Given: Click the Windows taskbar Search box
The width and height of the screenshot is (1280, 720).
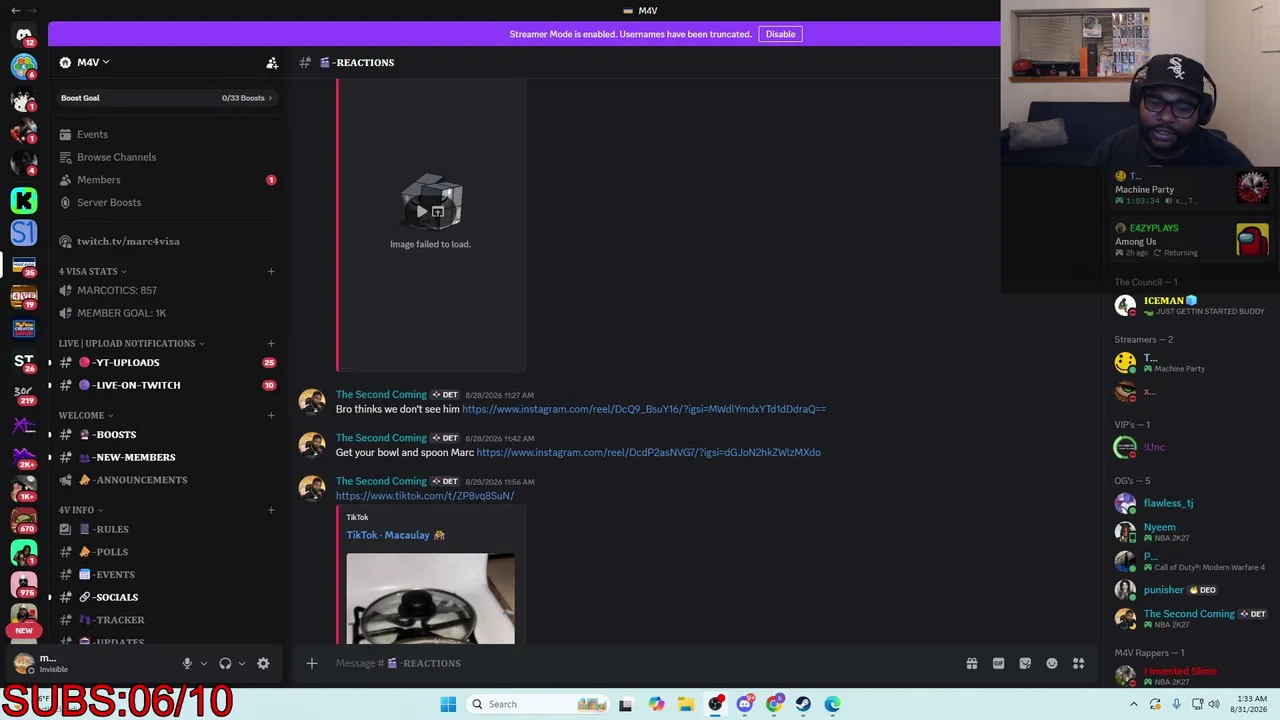Looking at the screenshot, I should pos(539,704).
